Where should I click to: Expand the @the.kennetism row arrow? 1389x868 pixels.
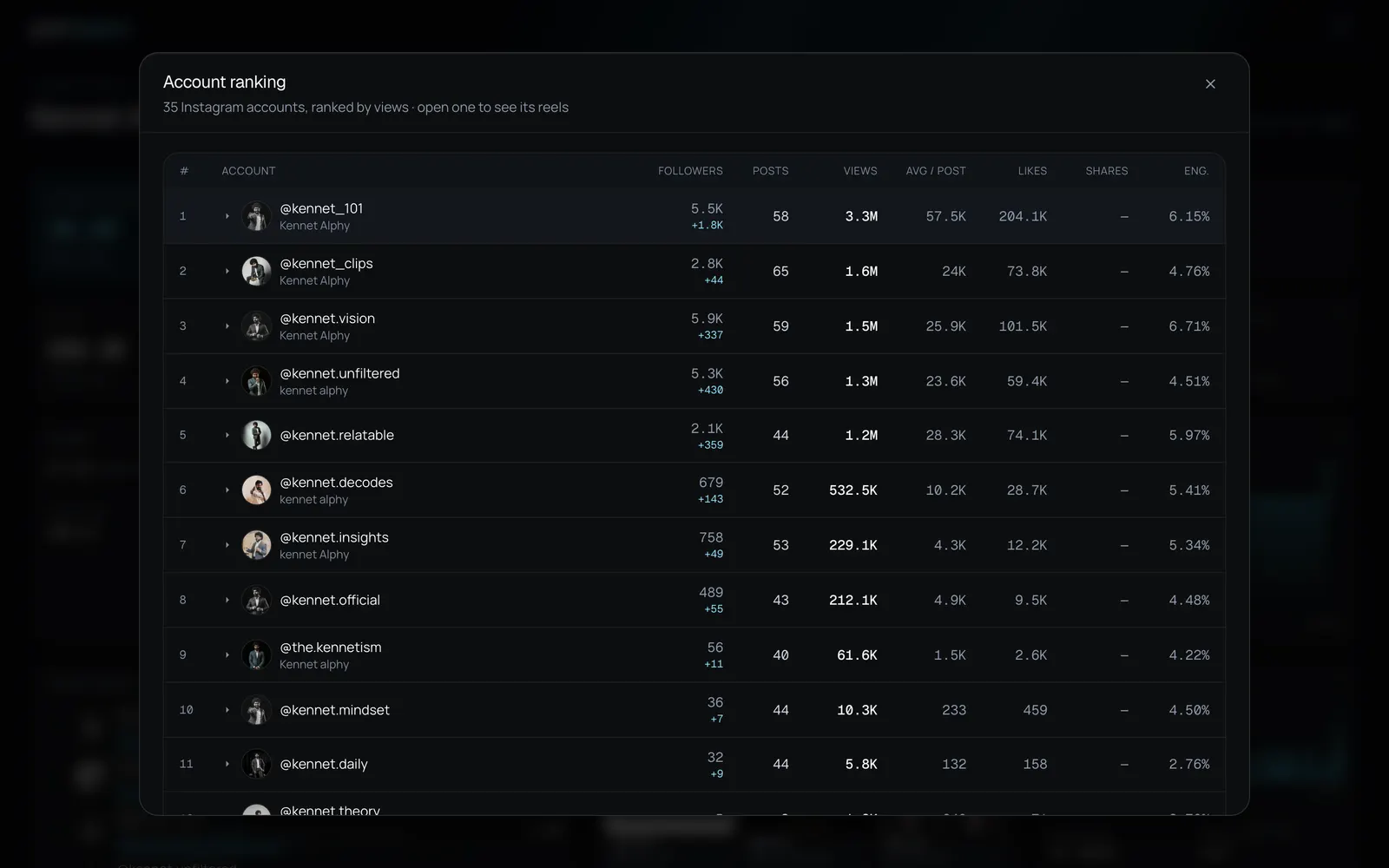(x=227, y=655)
